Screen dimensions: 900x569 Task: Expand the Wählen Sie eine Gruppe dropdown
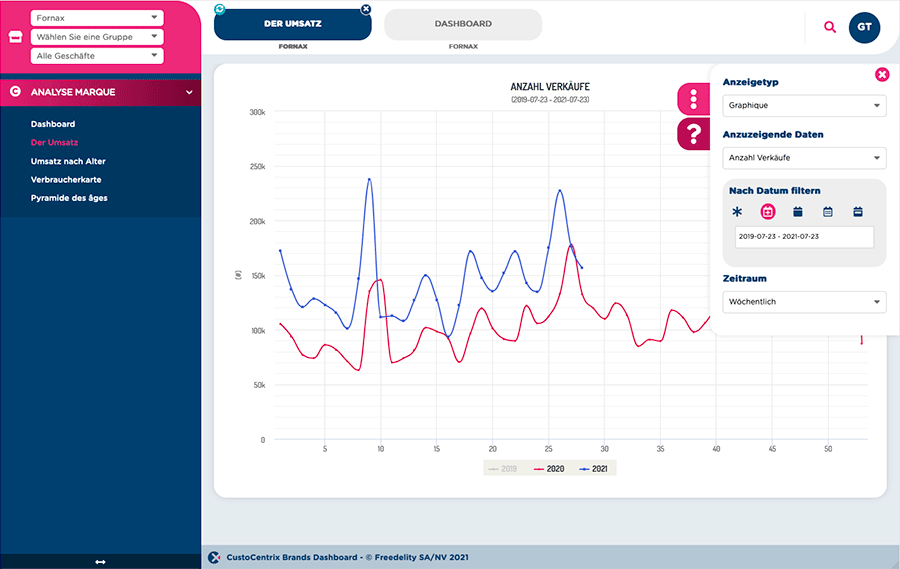point(97,37)
